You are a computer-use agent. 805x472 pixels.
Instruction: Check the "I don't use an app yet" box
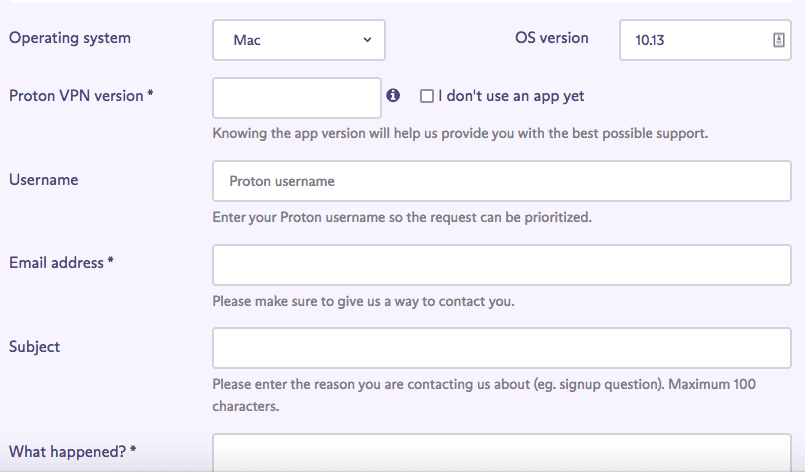pos(427,97)
